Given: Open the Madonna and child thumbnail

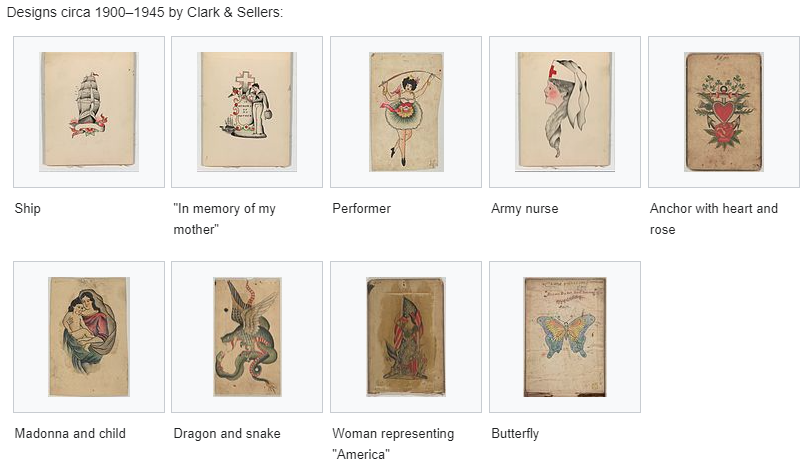Looking at the screenshot, I should click(89, 337).
